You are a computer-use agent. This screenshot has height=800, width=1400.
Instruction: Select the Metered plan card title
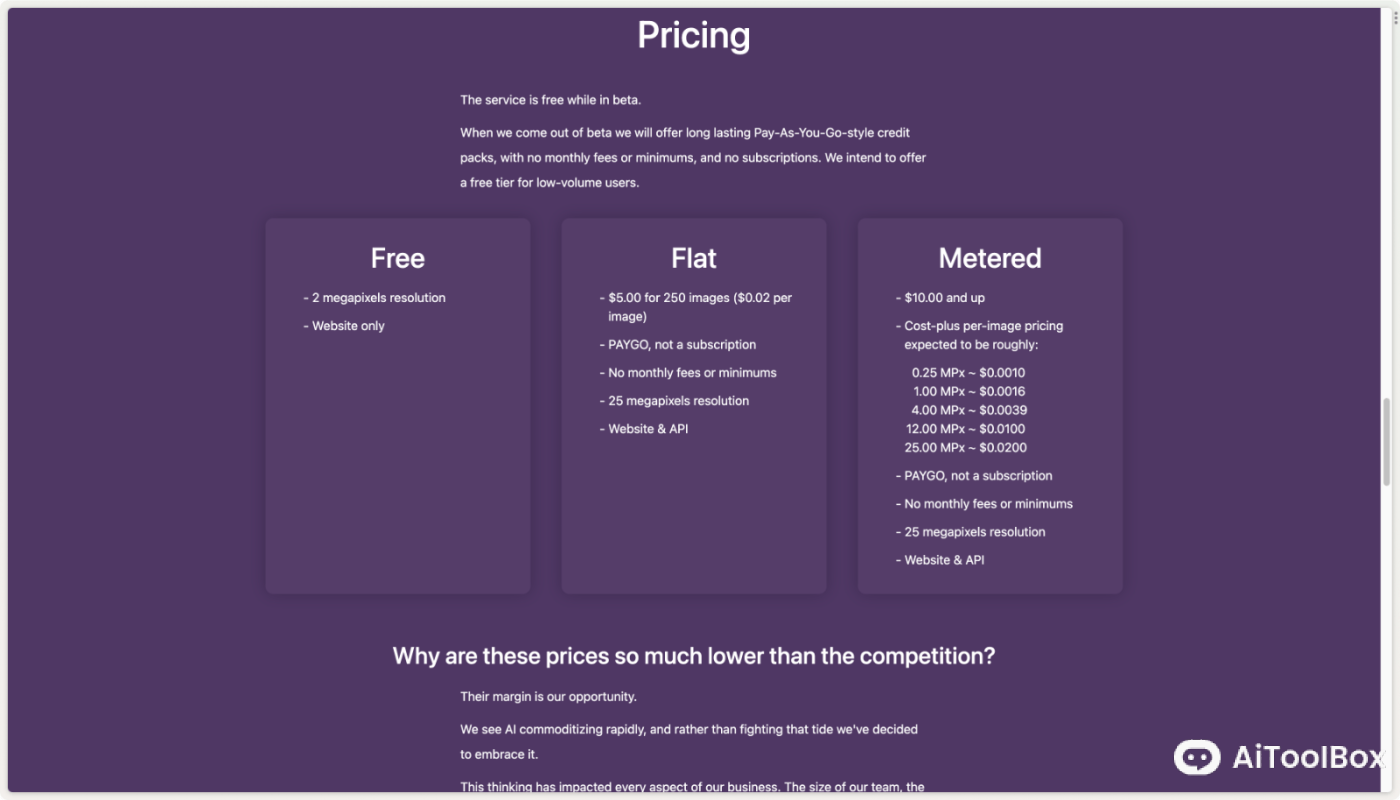pos(990,258)
